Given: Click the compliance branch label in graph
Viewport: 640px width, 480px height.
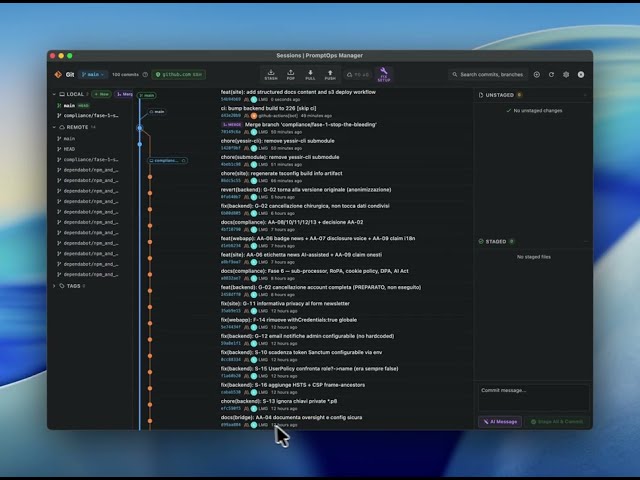Looking at the screenshot, I should [168, 160].
